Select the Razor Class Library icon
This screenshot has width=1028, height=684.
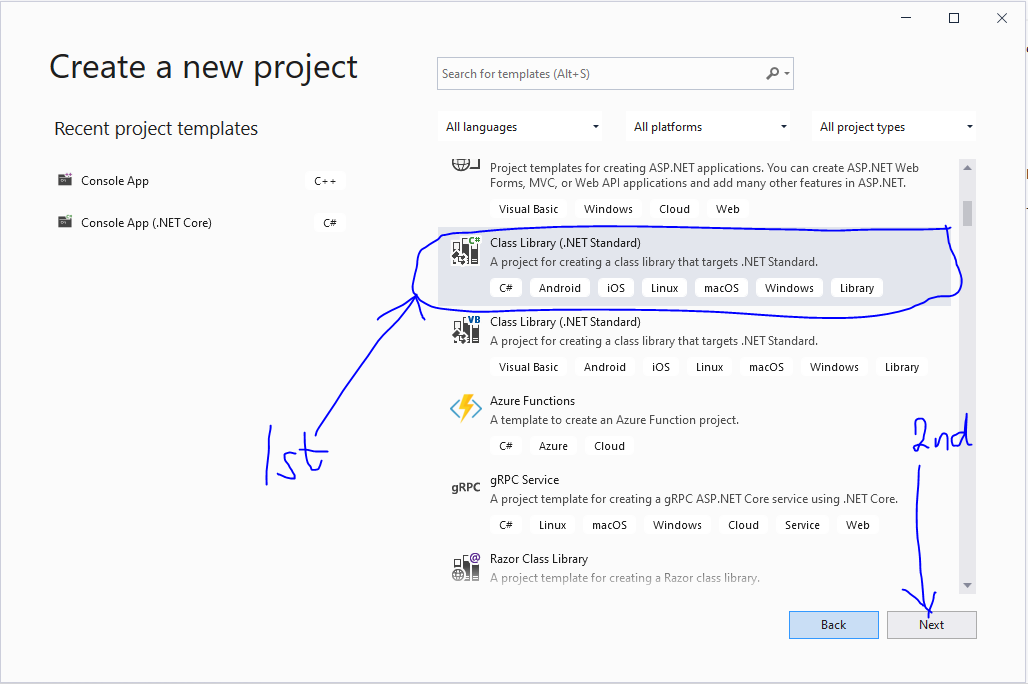click(465, 567)
